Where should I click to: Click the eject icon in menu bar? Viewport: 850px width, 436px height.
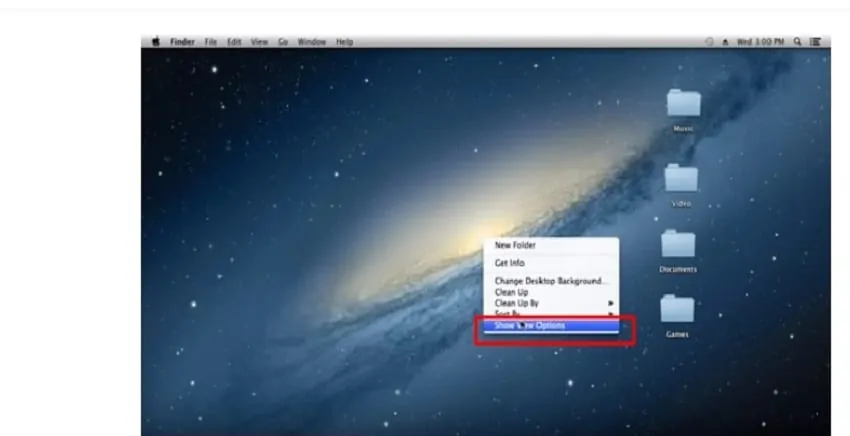click(x=725, y=42)
